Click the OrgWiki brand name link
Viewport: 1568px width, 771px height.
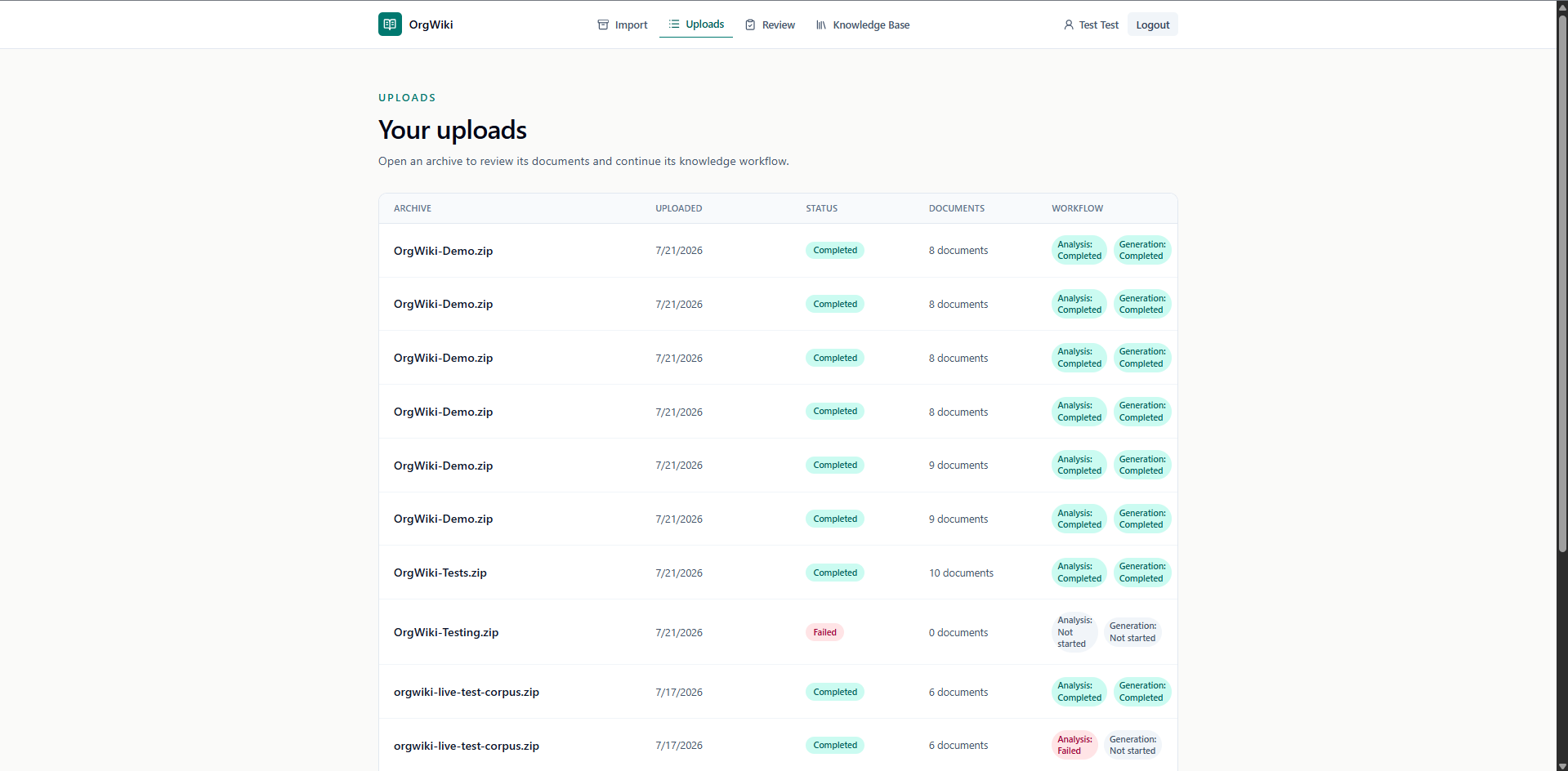431,25
